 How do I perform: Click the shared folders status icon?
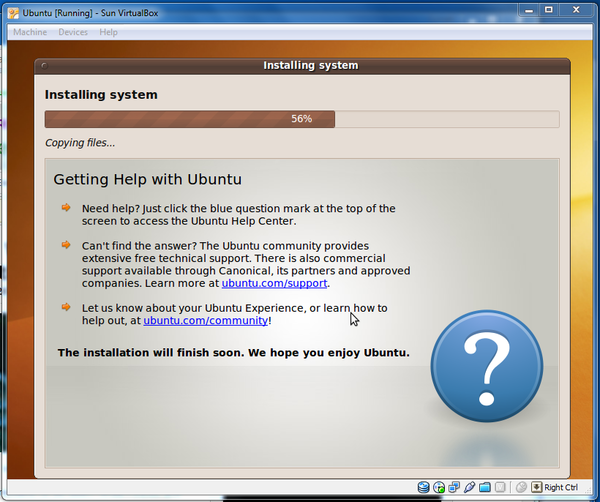click(485, 487)
